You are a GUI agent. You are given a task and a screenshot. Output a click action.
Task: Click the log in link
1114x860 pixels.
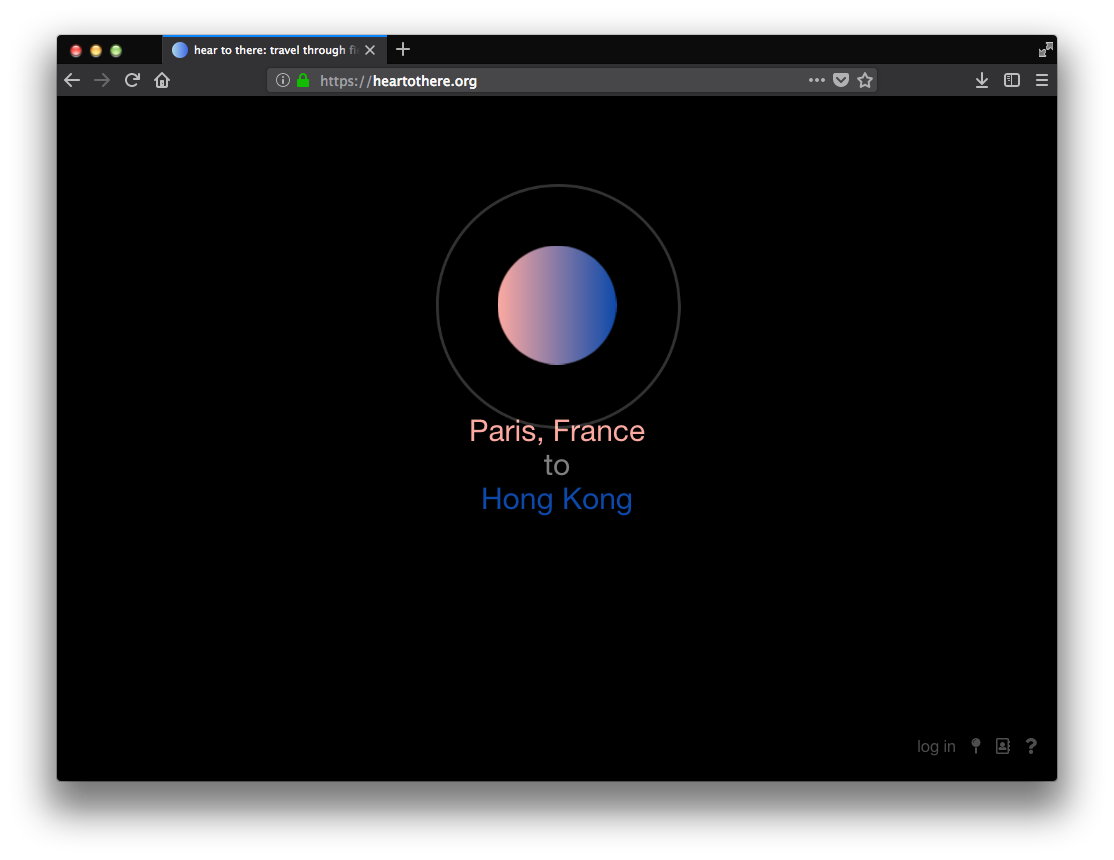[936, 747]
